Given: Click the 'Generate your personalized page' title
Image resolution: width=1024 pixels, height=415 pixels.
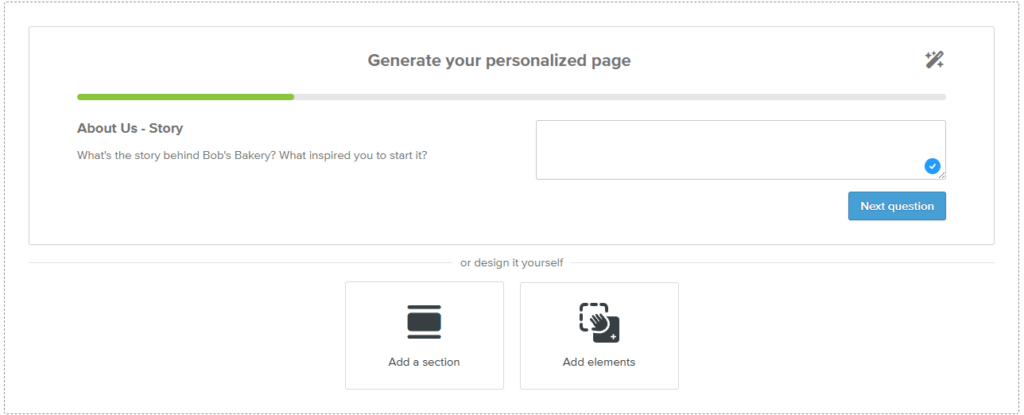Looking at the screenshot, I should [499, 61].
